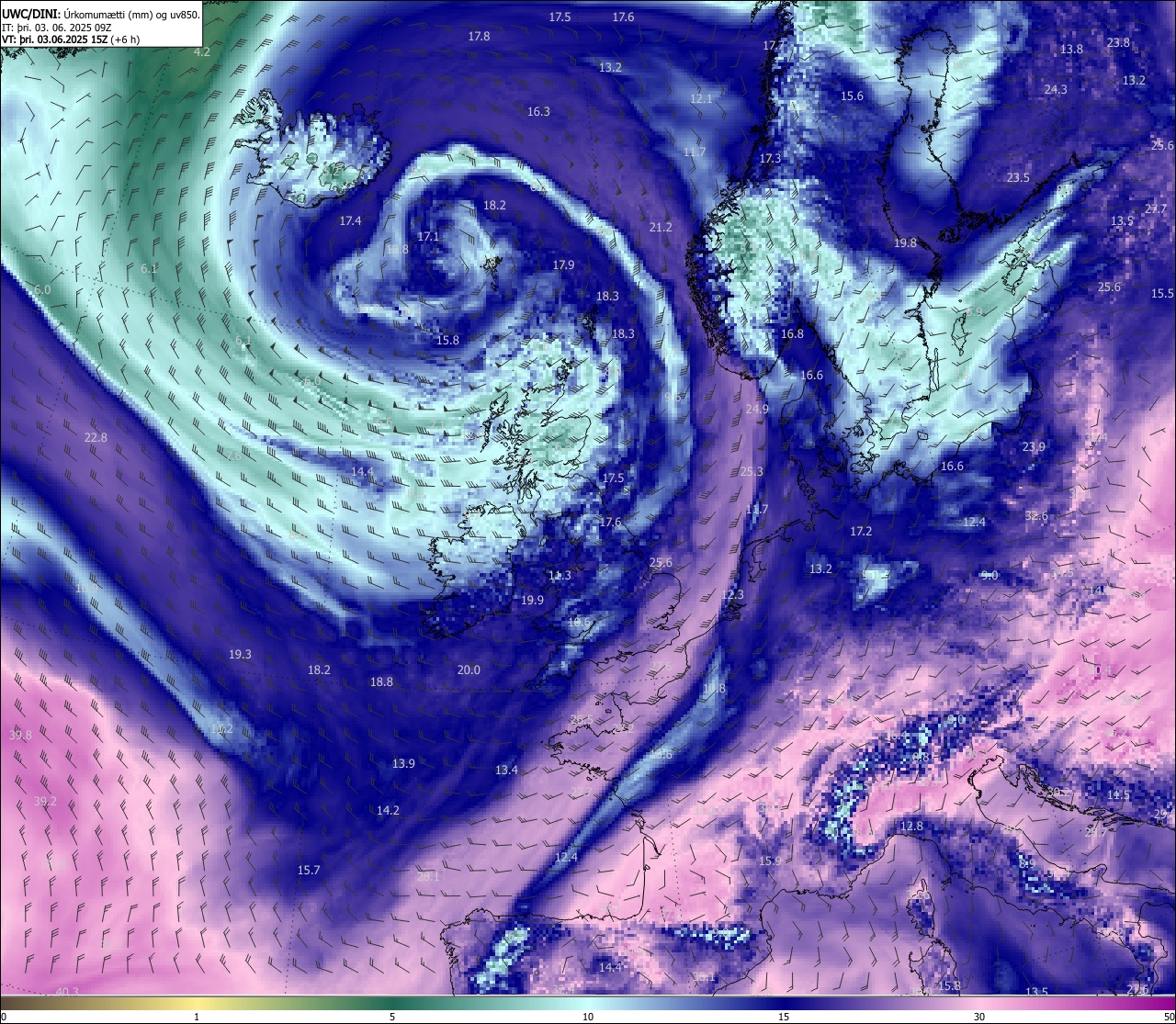The image size is (1176, 1024).
Task: Click the color scale tick labeled 0
Action: pyautogui.click(x=4, y=1017)
